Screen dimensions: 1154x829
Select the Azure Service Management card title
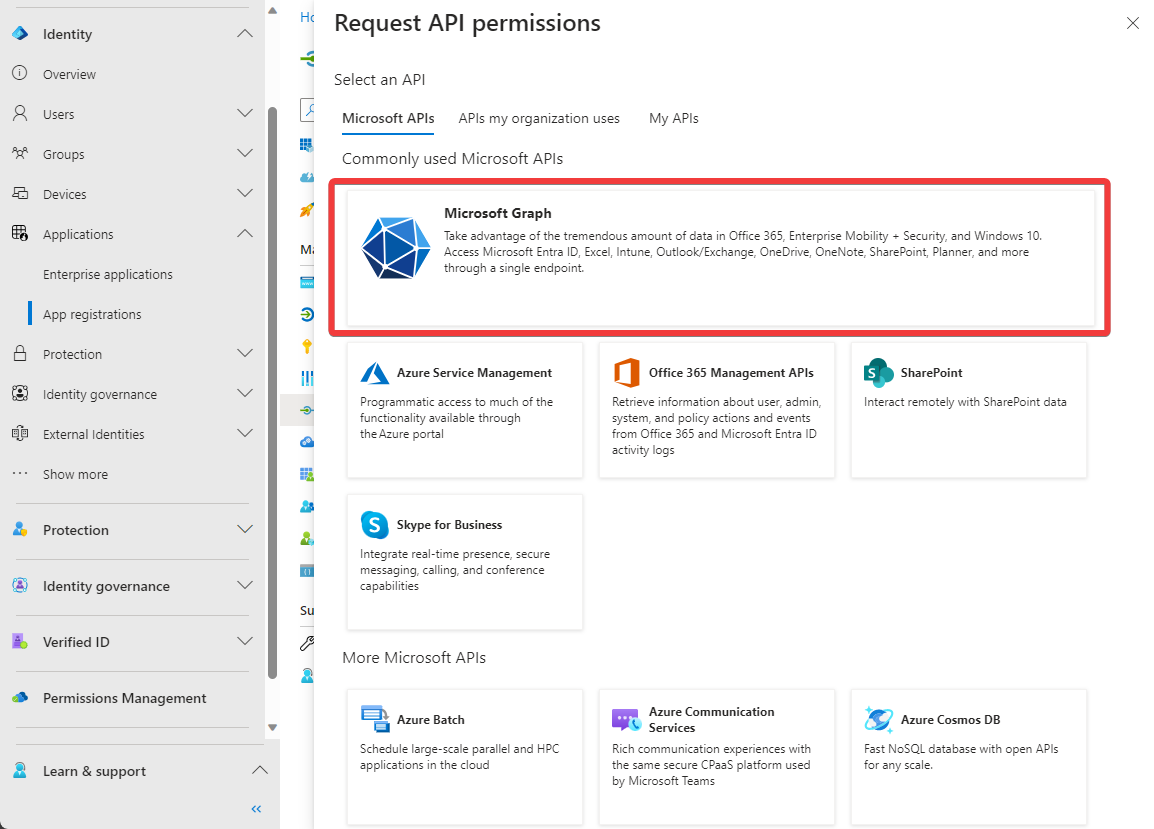pos(474,373)
